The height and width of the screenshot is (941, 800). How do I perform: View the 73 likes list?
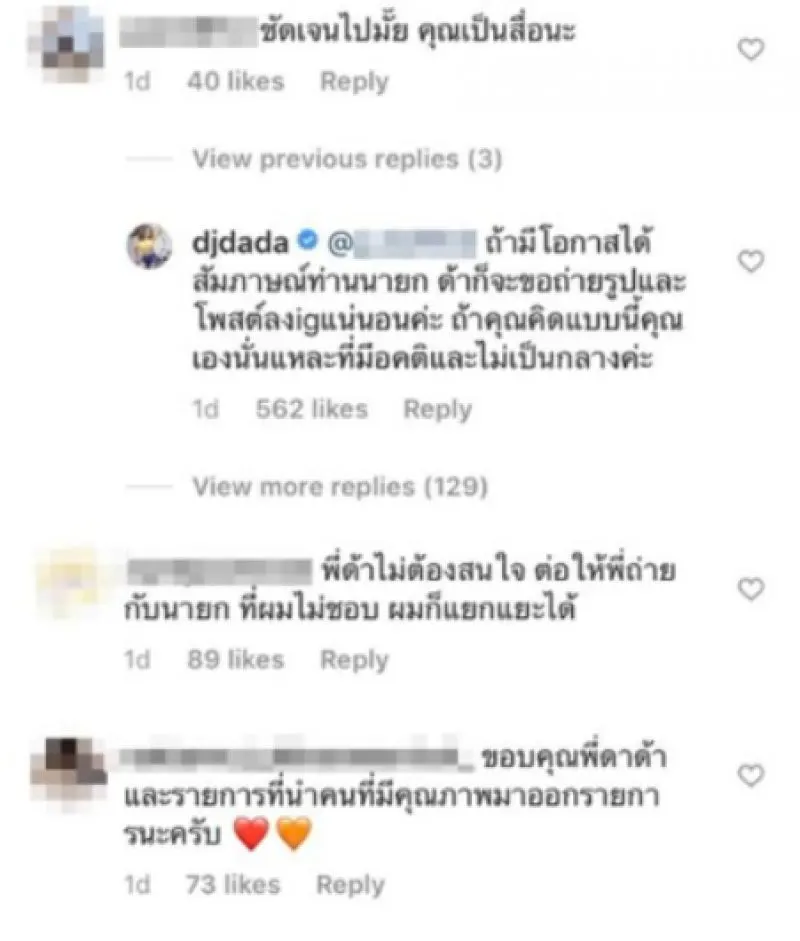[x=233, y=885]
